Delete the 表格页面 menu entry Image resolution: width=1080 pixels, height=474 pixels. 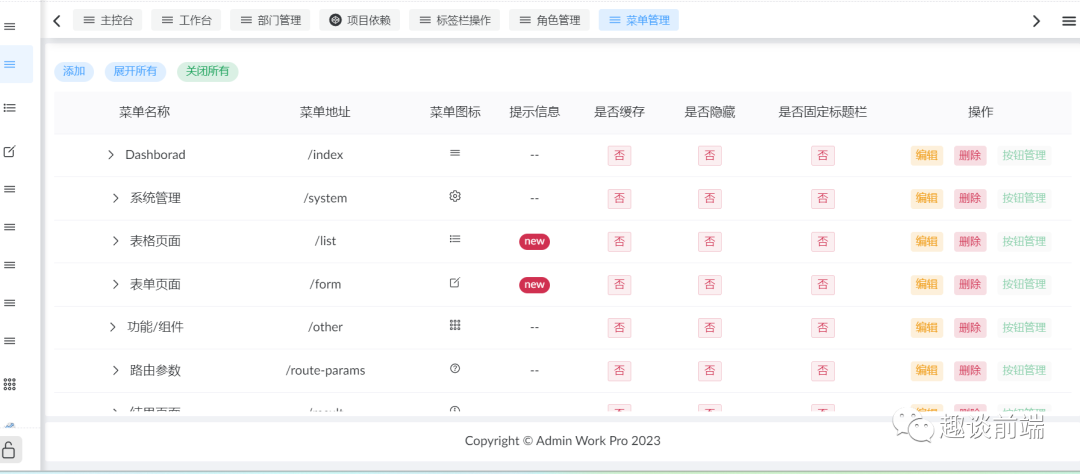pyautogui.click(x=970, y=242)
